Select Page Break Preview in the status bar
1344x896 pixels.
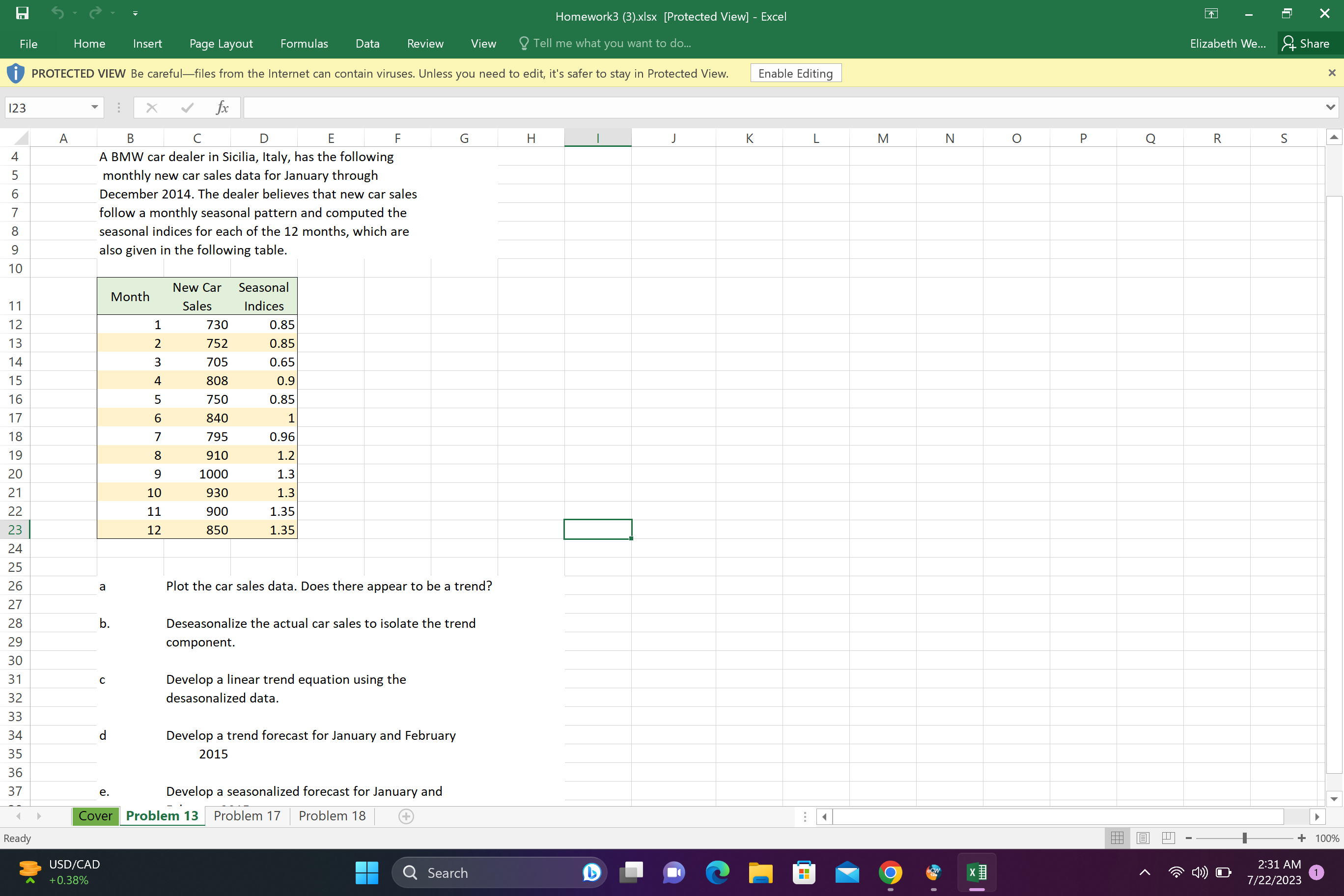click(1168, 838)
